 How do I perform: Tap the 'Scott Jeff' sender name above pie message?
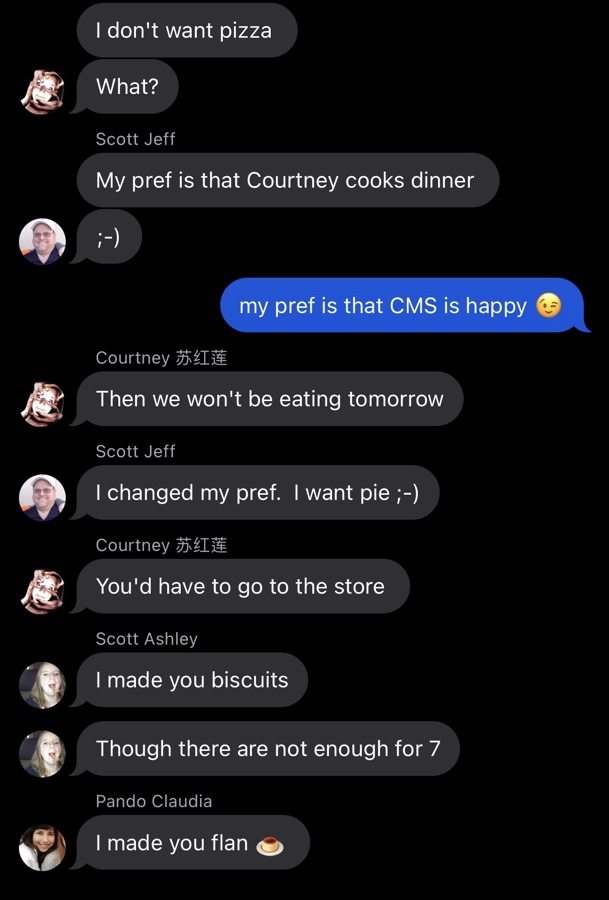(x=135, y=451)
